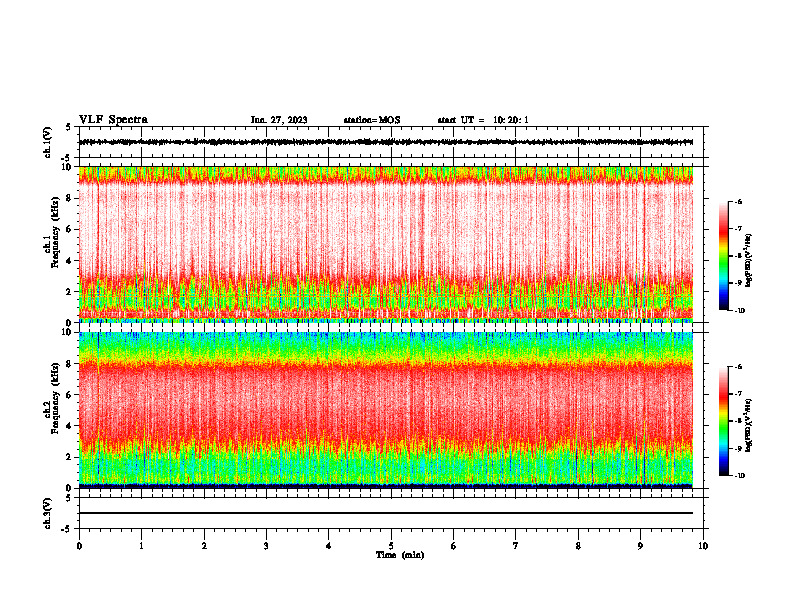Click the "-10" label on the ch.2 color bar
This screenshot has height=612, width=792.
[740, 476]
